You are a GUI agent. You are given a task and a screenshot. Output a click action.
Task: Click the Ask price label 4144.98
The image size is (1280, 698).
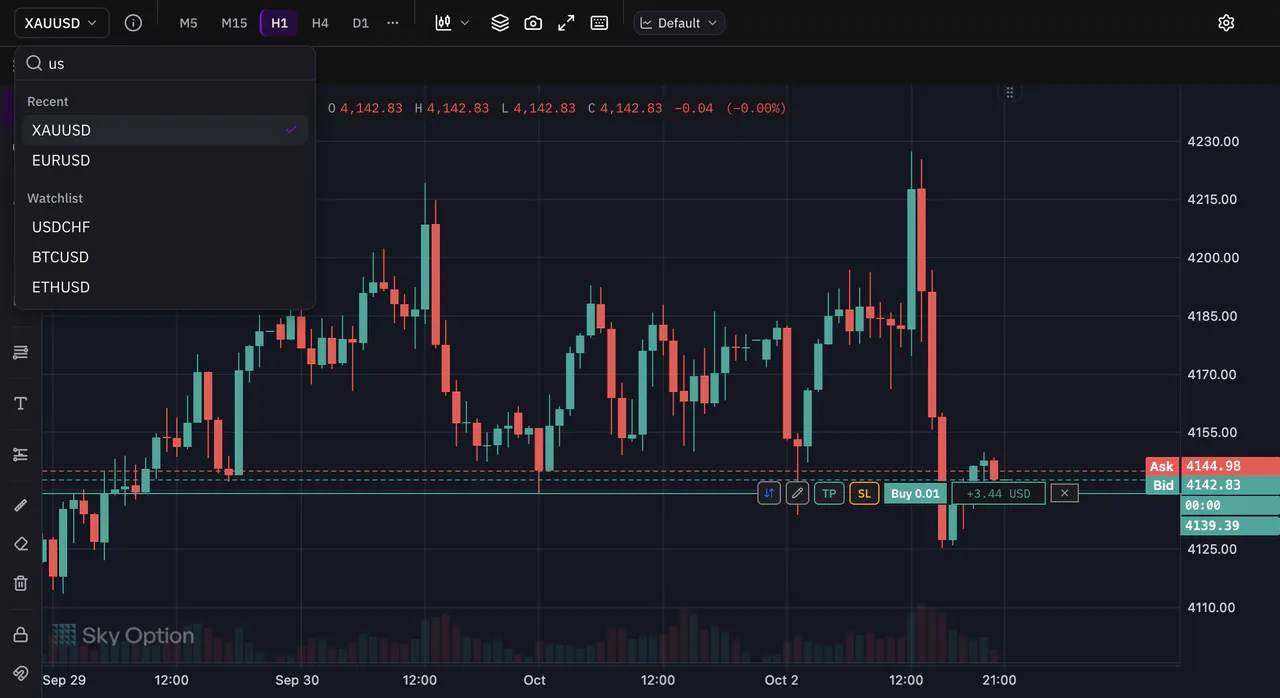(x=1212, y=466)
